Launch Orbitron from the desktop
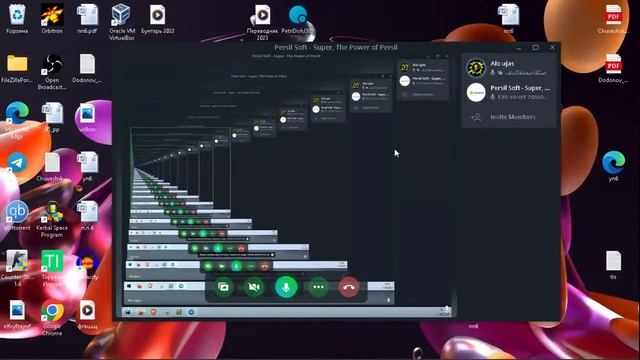Viewport: 640px width, 360px height. point(52,18)
